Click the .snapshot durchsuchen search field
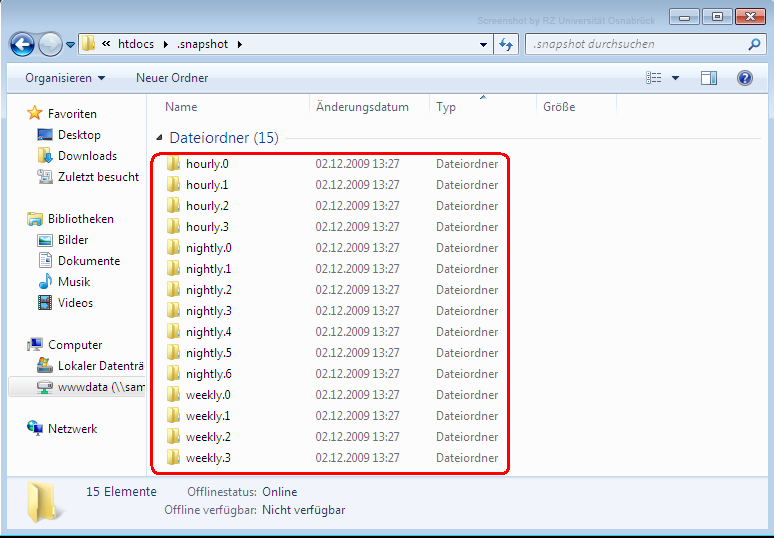 point(635,44)
